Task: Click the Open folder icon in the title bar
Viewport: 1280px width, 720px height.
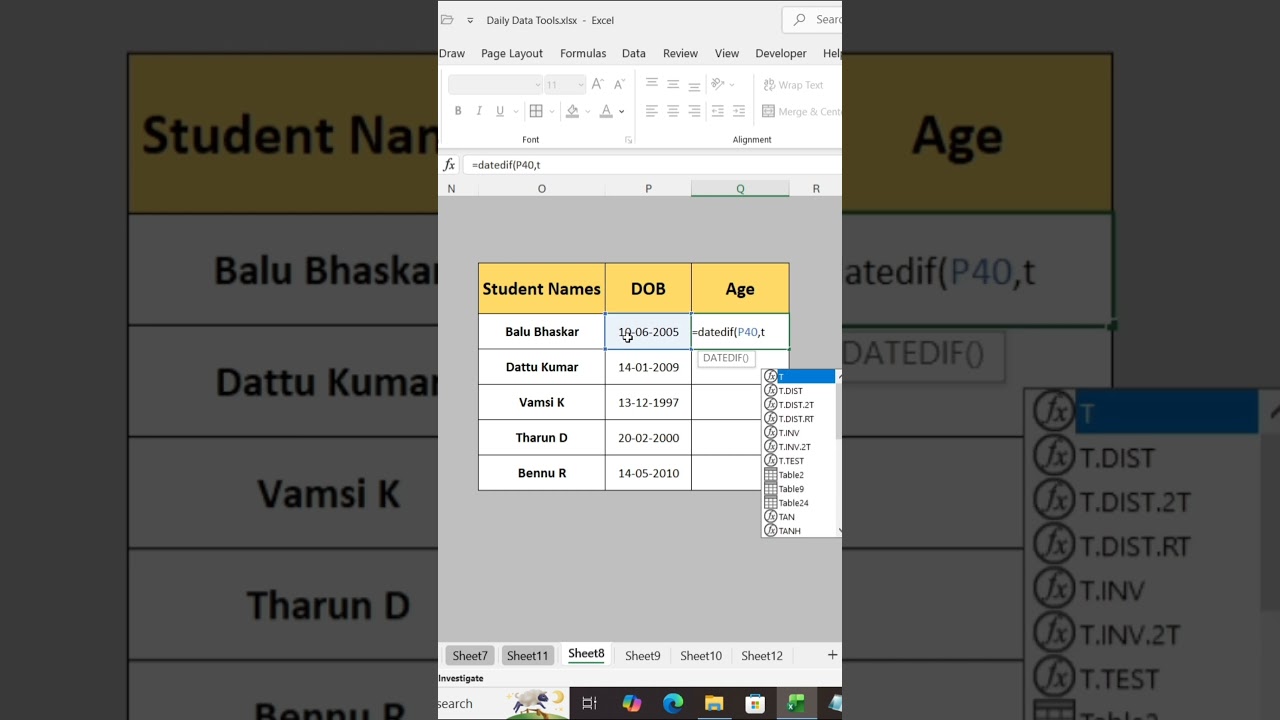Action: [447, 20]
